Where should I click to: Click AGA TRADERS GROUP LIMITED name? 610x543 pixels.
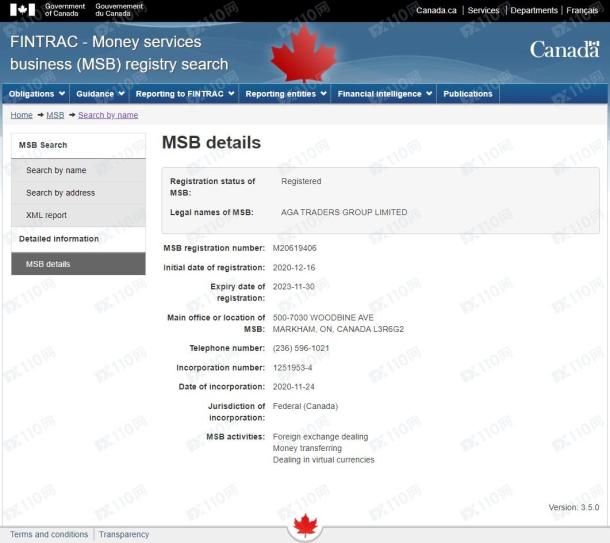(344, 212)
